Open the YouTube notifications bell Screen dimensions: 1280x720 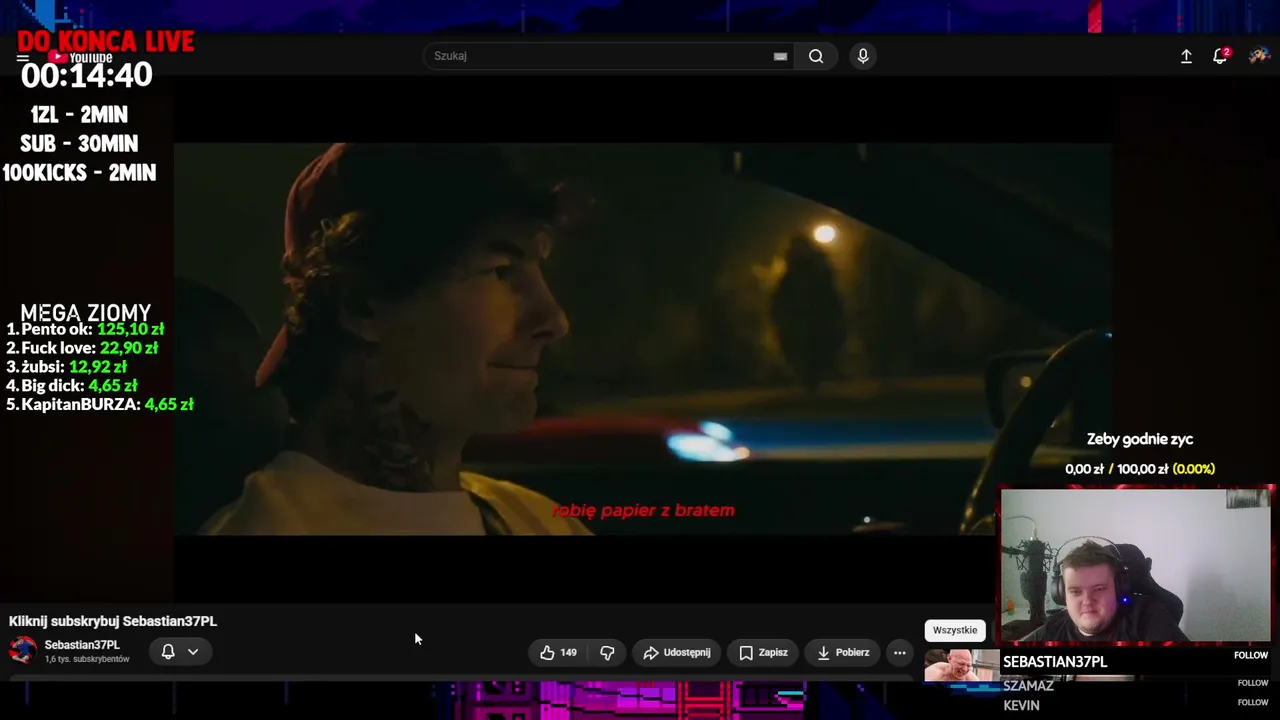pos(1220,56)
